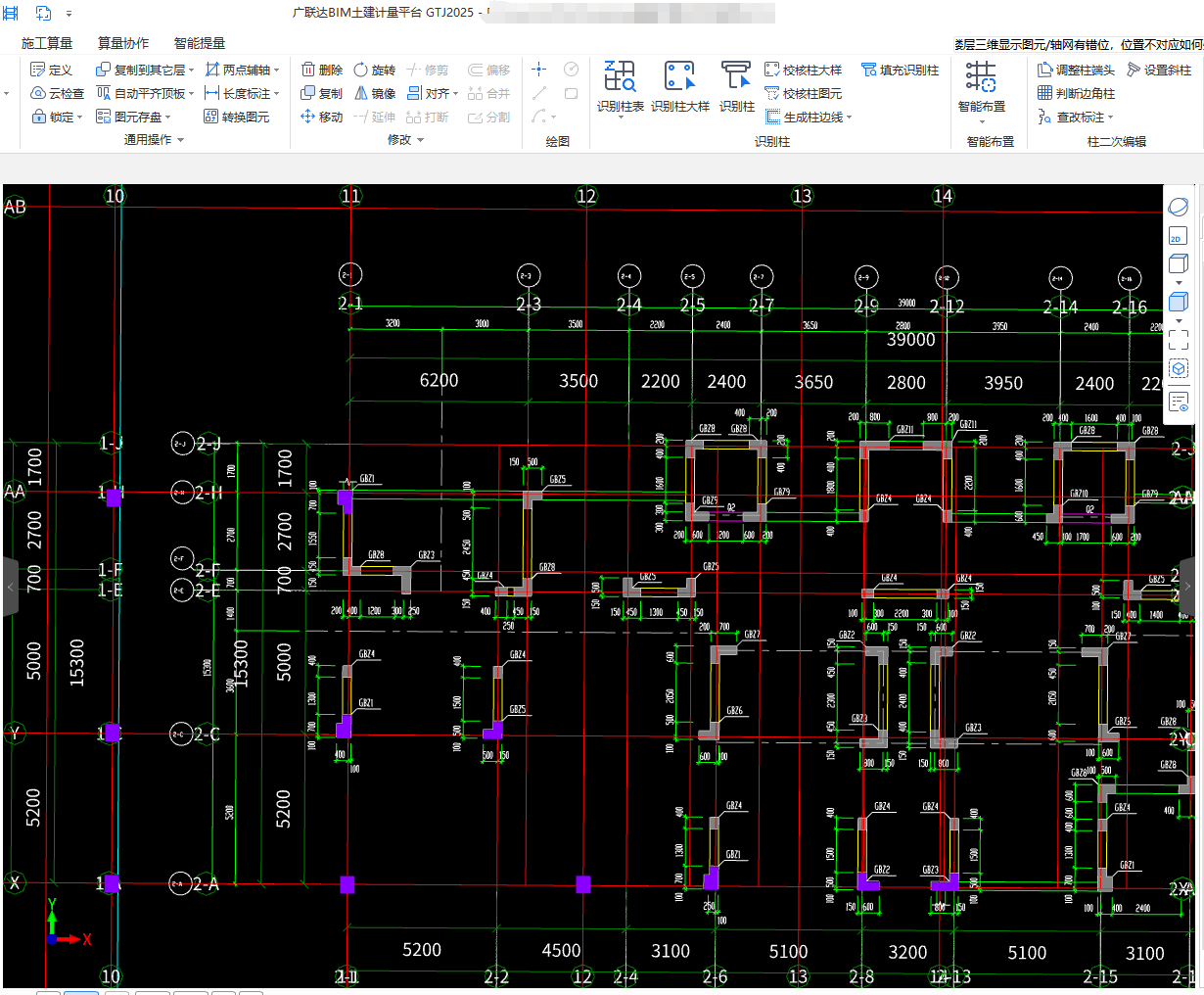Click the 6200 dimension text
The height and width of the screenshot is (995, 1204).
(439, 380)
